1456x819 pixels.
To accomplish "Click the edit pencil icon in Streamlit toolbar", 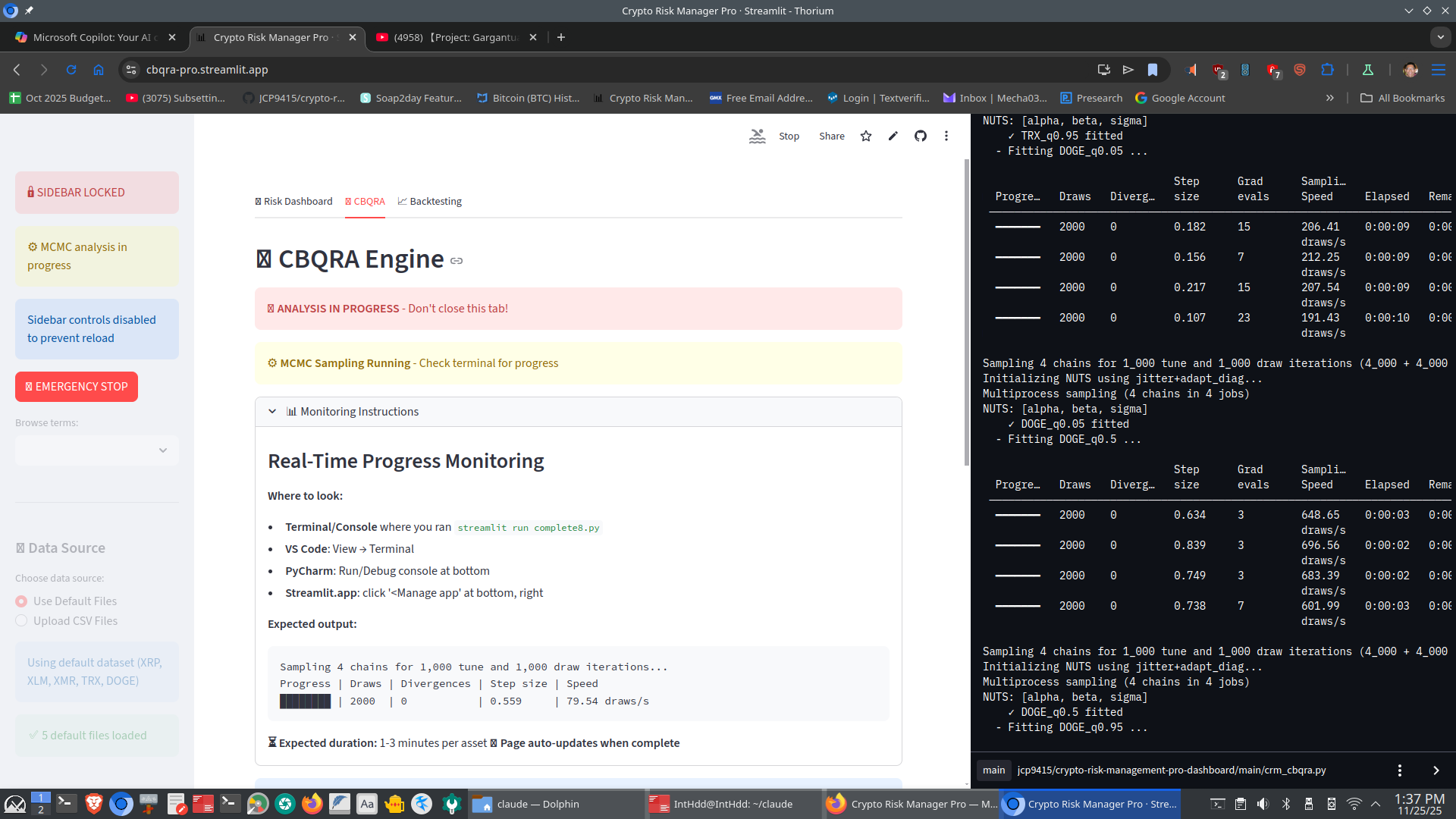I will [893, 136].
